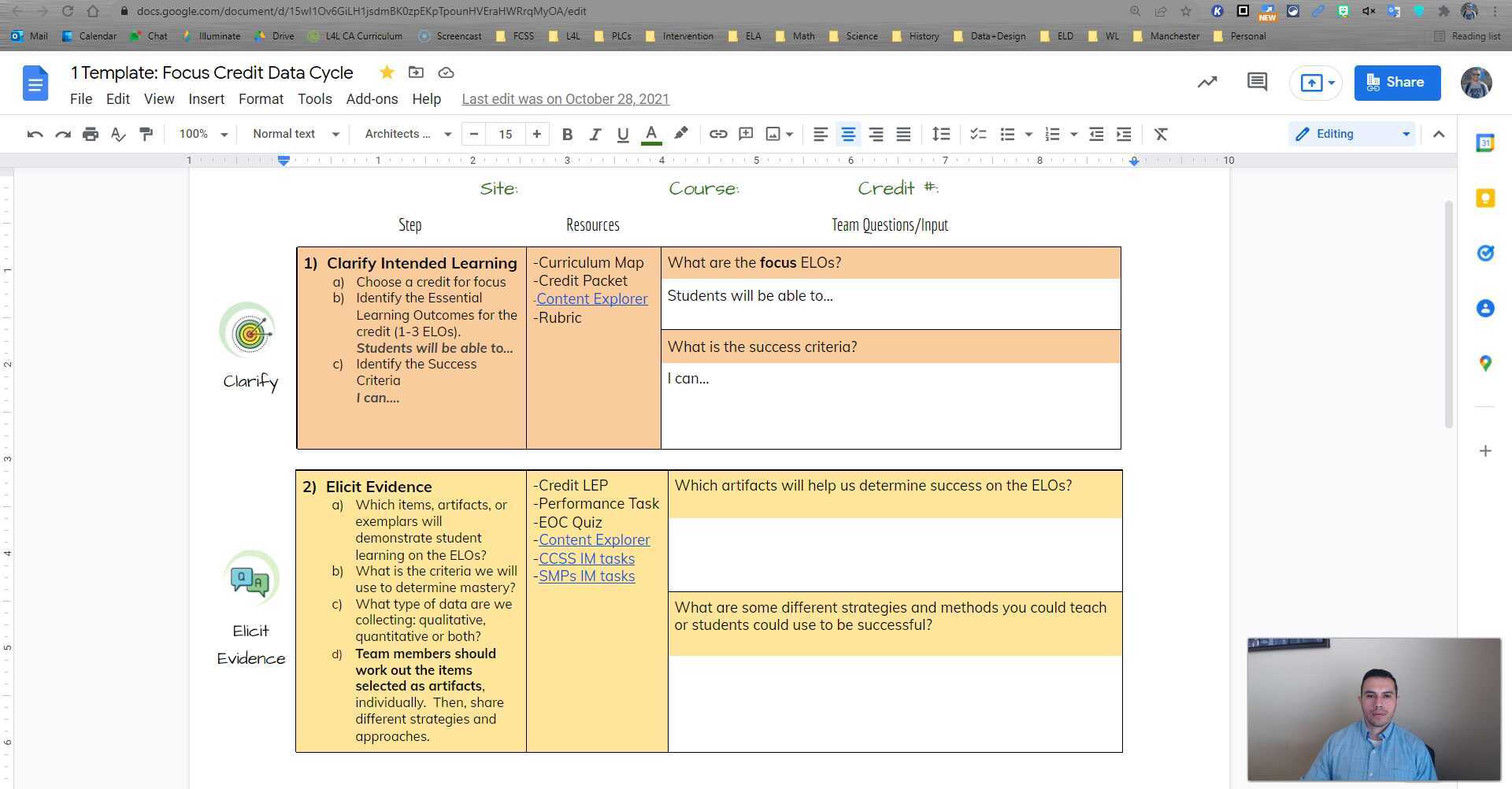Click the Clear formatting icon
Screen dimensions: 1512x789
tap(1160, 135)
